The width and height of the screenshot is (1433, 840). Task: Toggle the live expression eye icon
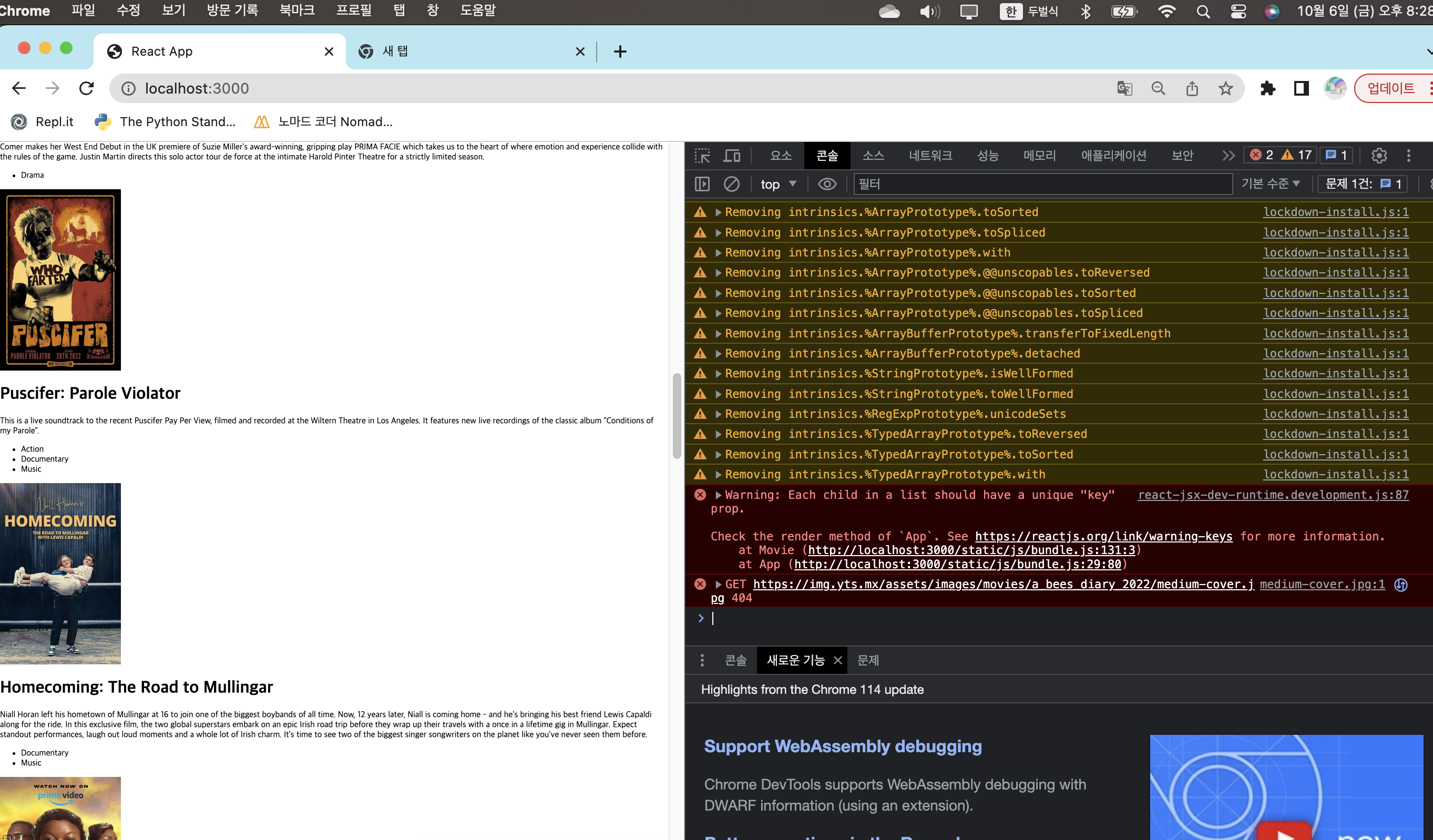click(827, 183)
